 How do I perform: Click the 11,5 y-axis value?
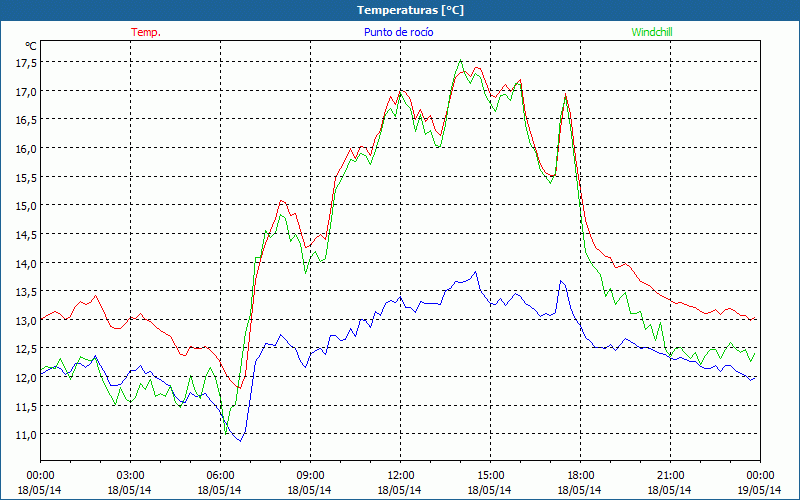(x=27, y=406)
